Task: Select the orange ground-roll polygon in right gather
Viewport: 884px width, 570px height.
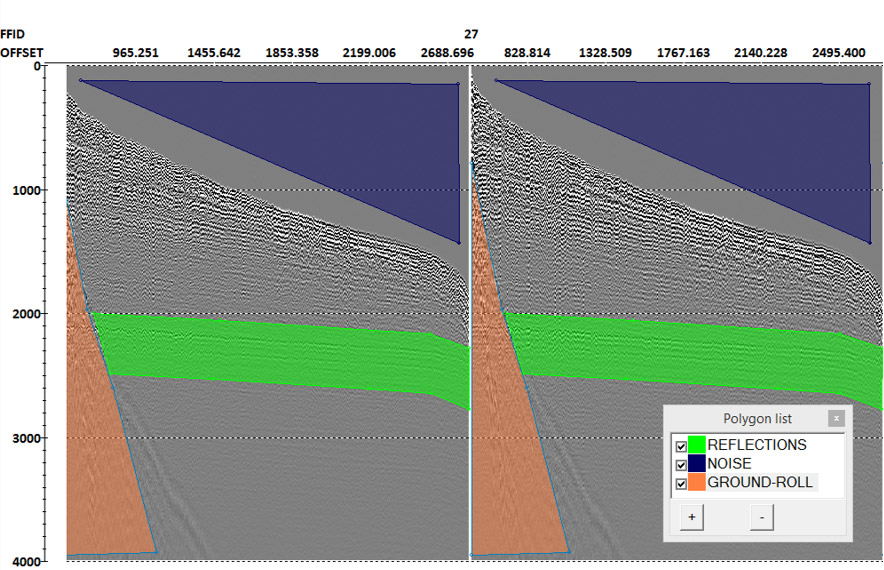Action: tap(505, 450)
